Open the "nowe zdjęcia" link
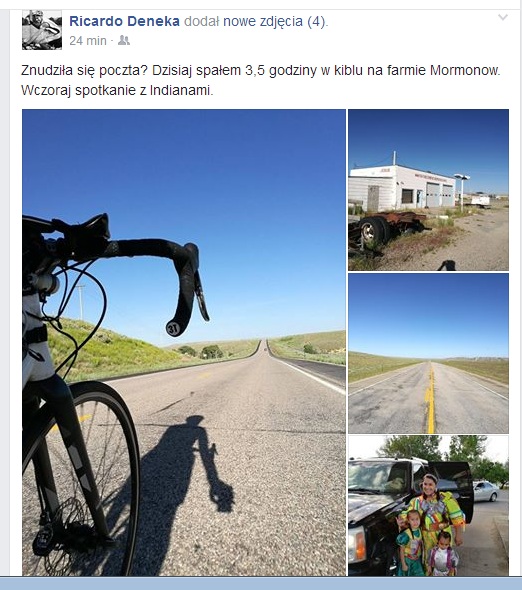Viewport: 522px width, 590px height. tap(263, 21)
